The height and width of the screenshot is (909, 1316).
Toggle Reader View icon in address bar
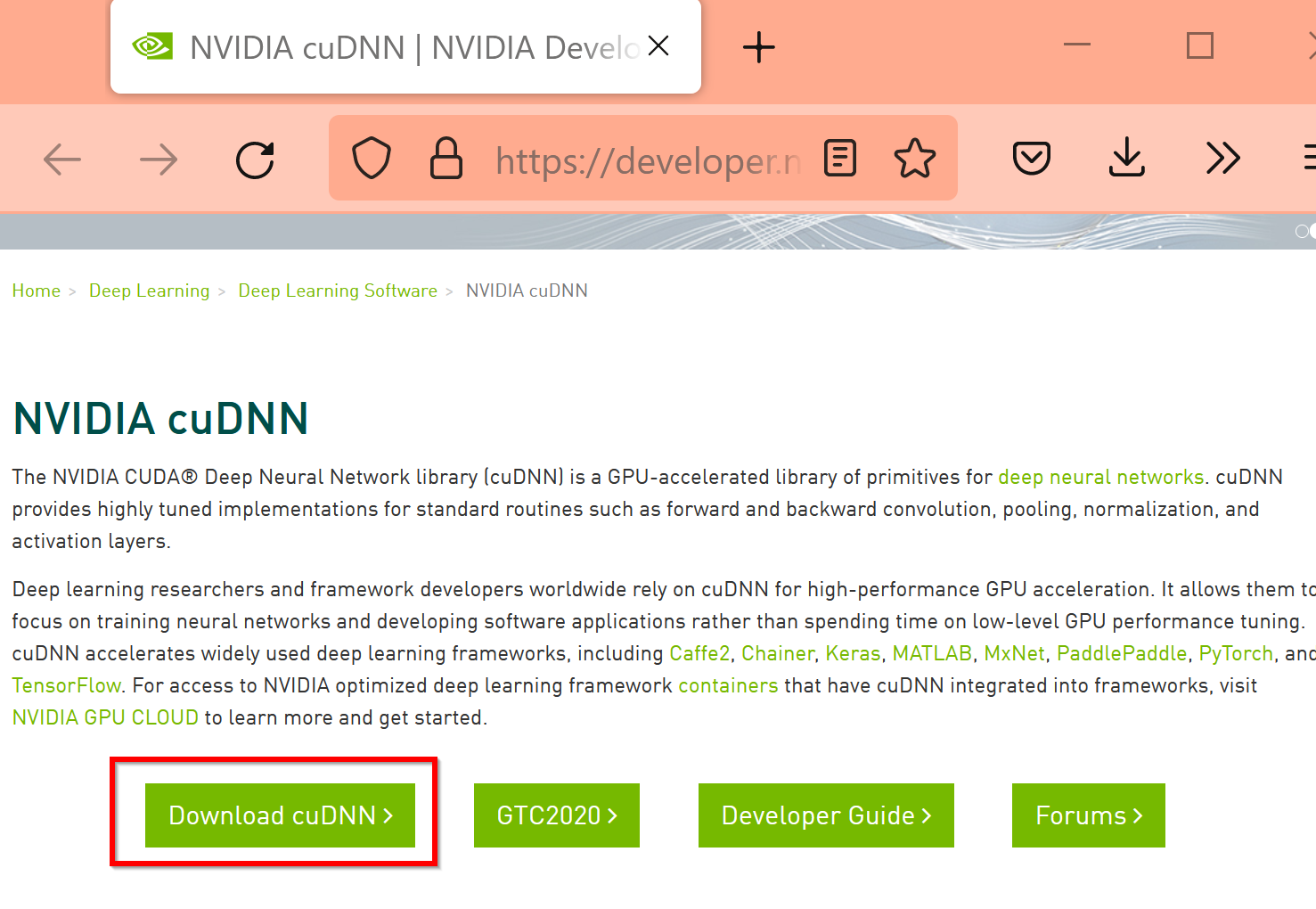tap(840, 159)
